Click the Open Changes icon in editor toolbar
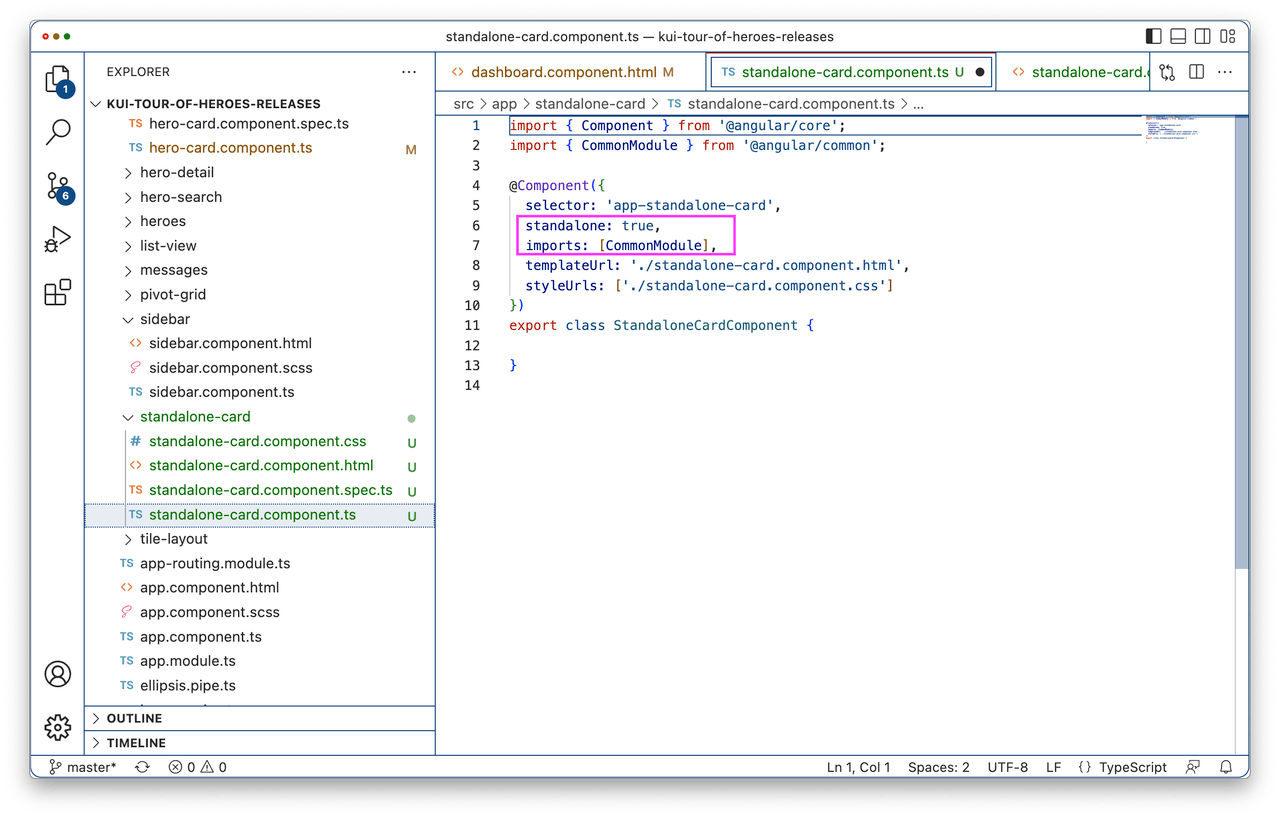 1167,72
